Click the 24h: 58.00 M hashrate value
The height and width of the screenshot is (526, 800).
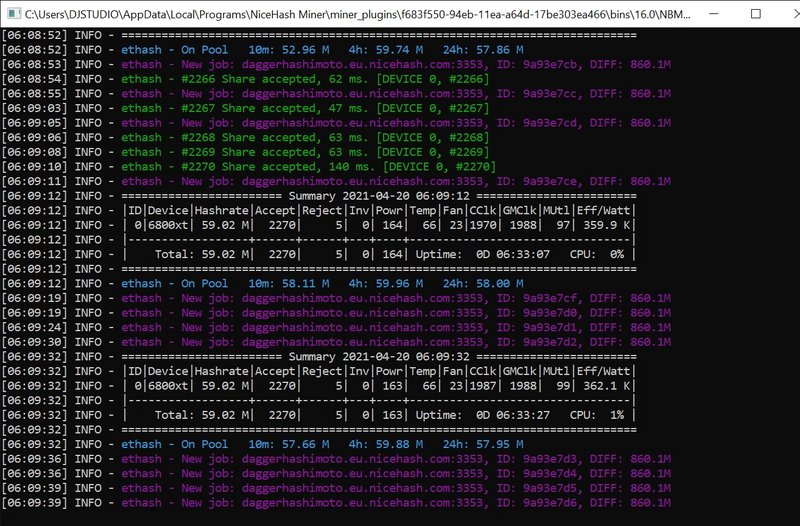(x=483, y=284)
